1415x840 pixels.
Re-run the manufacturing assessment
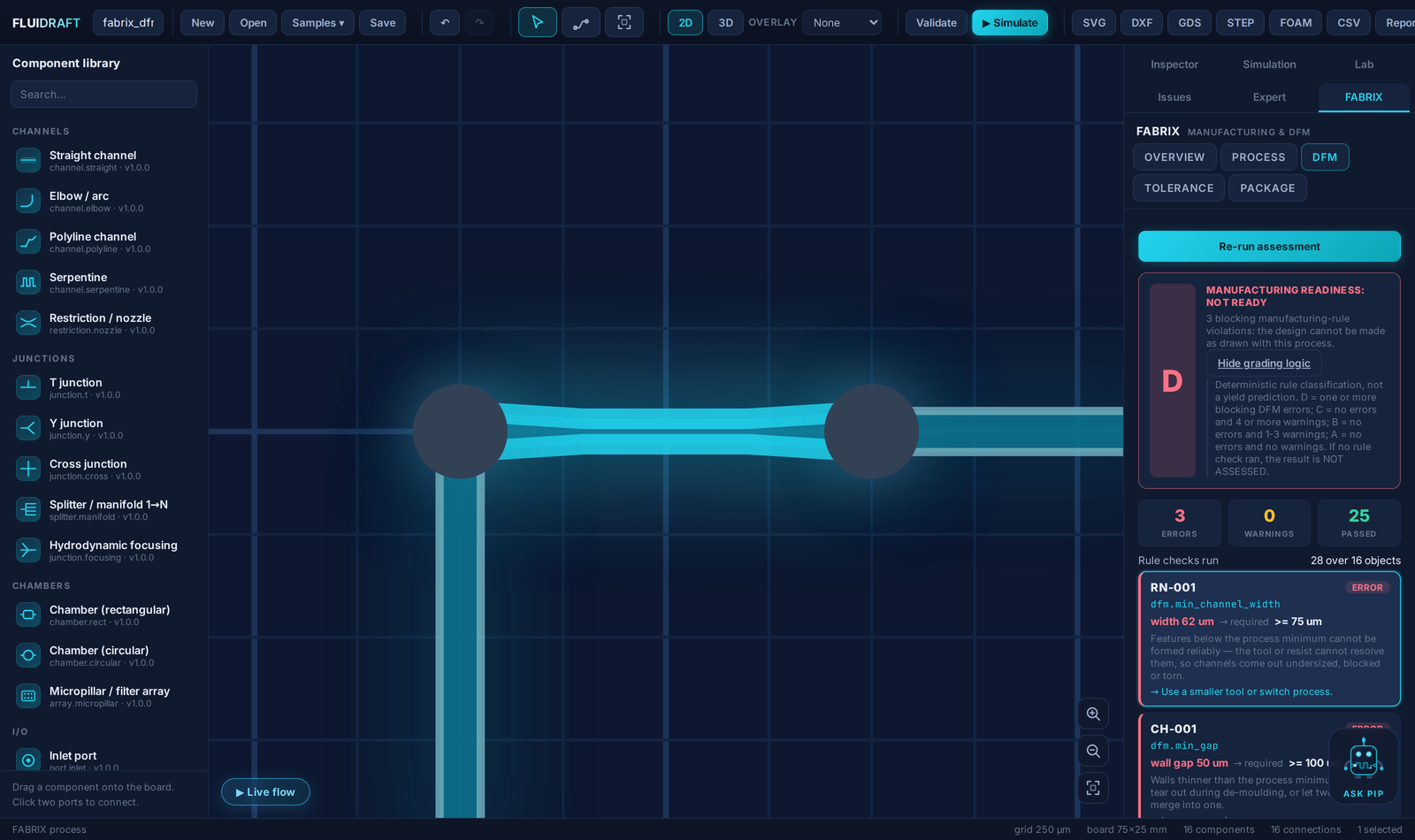1269,246
